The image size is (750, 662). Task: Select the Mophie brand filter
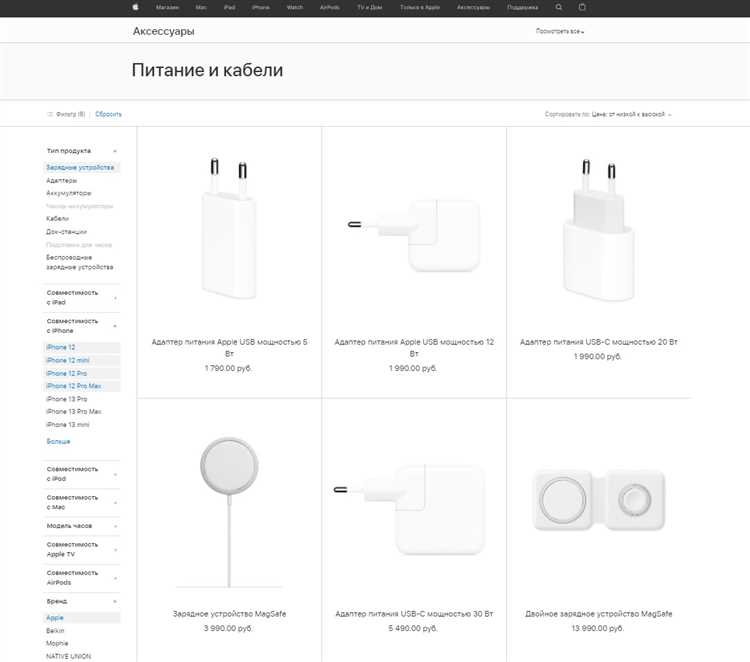(x=57, y=643)
